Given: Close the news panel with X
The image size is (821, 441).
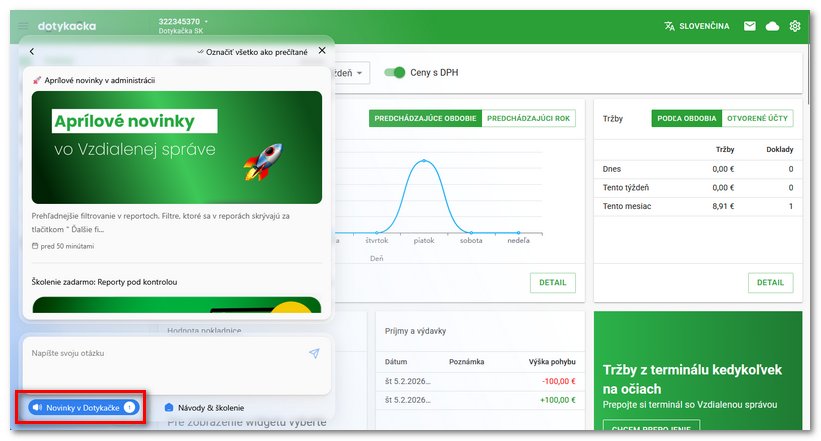Looking at the screenshot, I should point(321,50).
